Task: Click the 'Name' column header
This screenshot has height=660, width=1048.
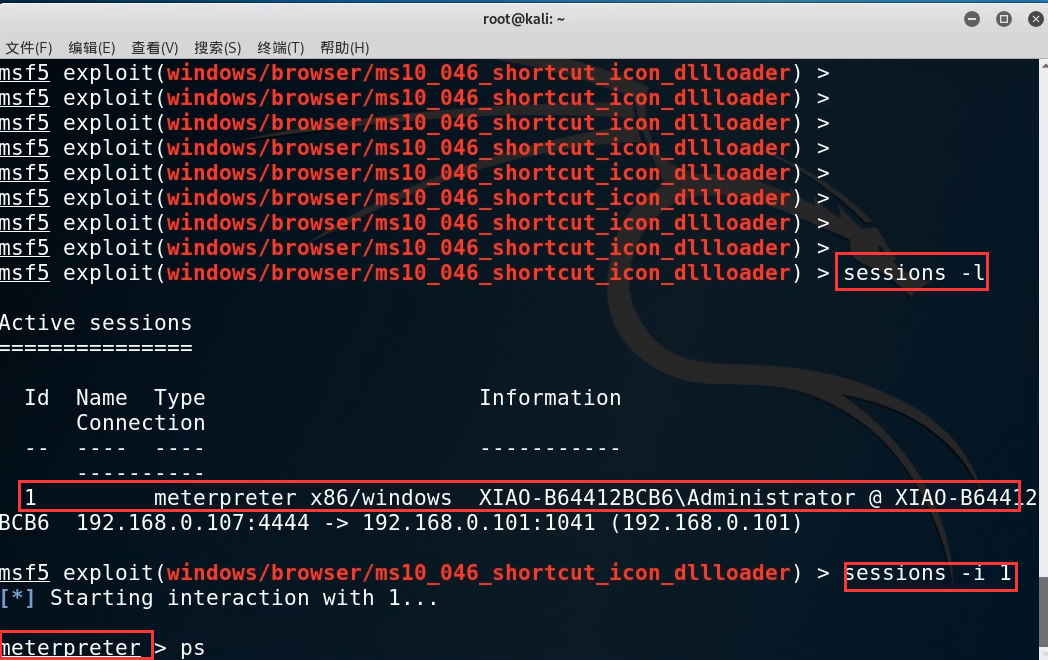Action: [x=102, y=398]
